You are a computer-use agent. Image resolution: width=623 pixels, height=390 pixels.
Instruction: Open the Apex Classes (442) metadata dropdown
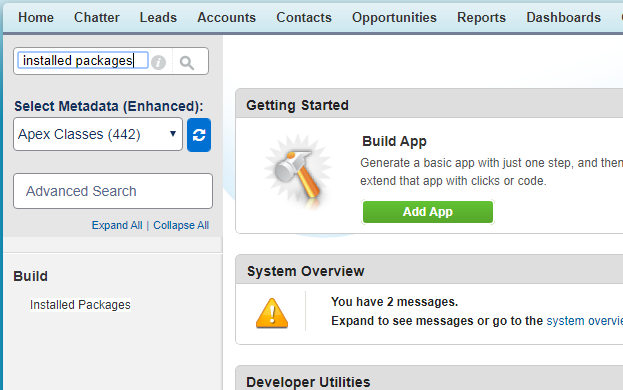click(x=98, y=134)
